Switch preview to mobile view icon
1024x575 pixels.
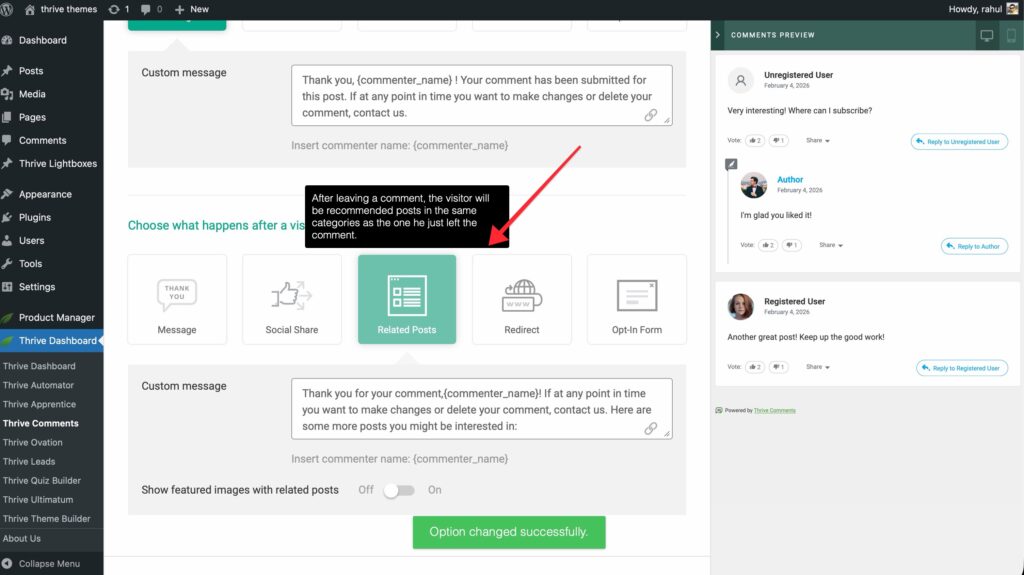point(1011,36)
